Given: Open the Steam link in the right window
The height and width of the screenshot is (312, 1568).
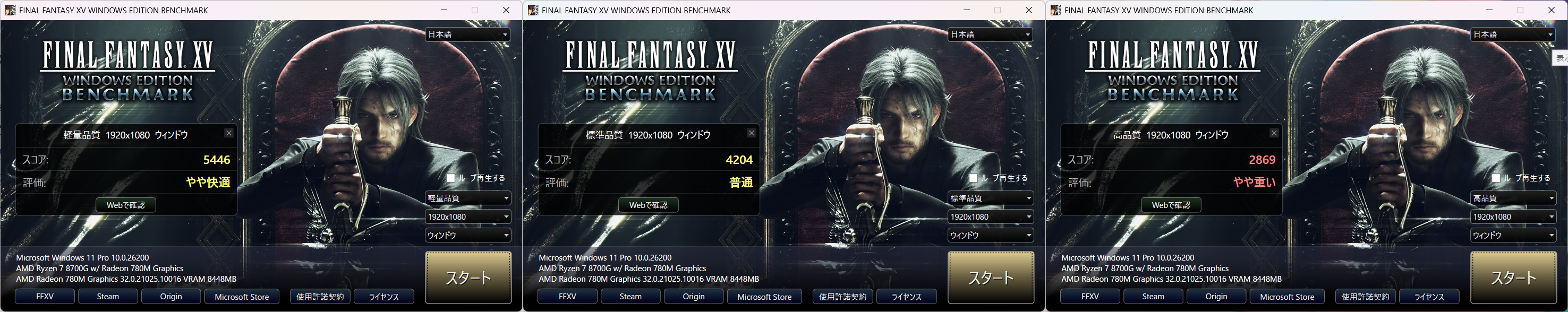Looking at the screenshot, I should pos(1153,297).
